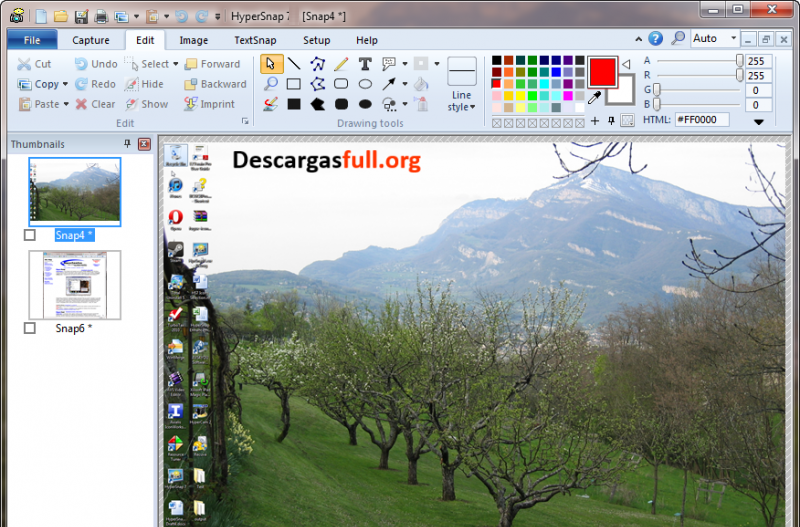Pick a color with the eyedropper tool
800x527 pixels.
click(594, 98)
